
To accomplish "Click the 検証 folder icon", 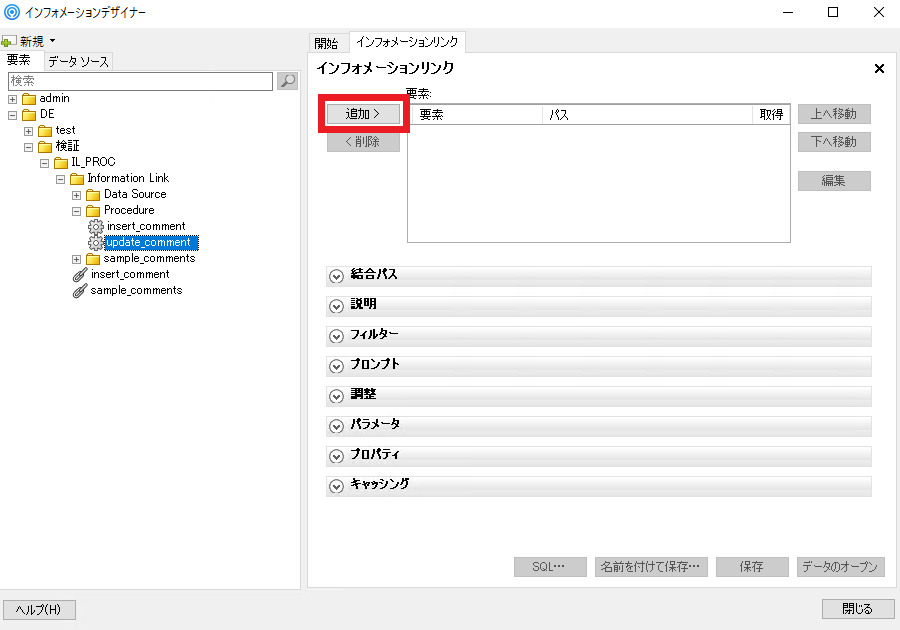I will tap(45, 147).
